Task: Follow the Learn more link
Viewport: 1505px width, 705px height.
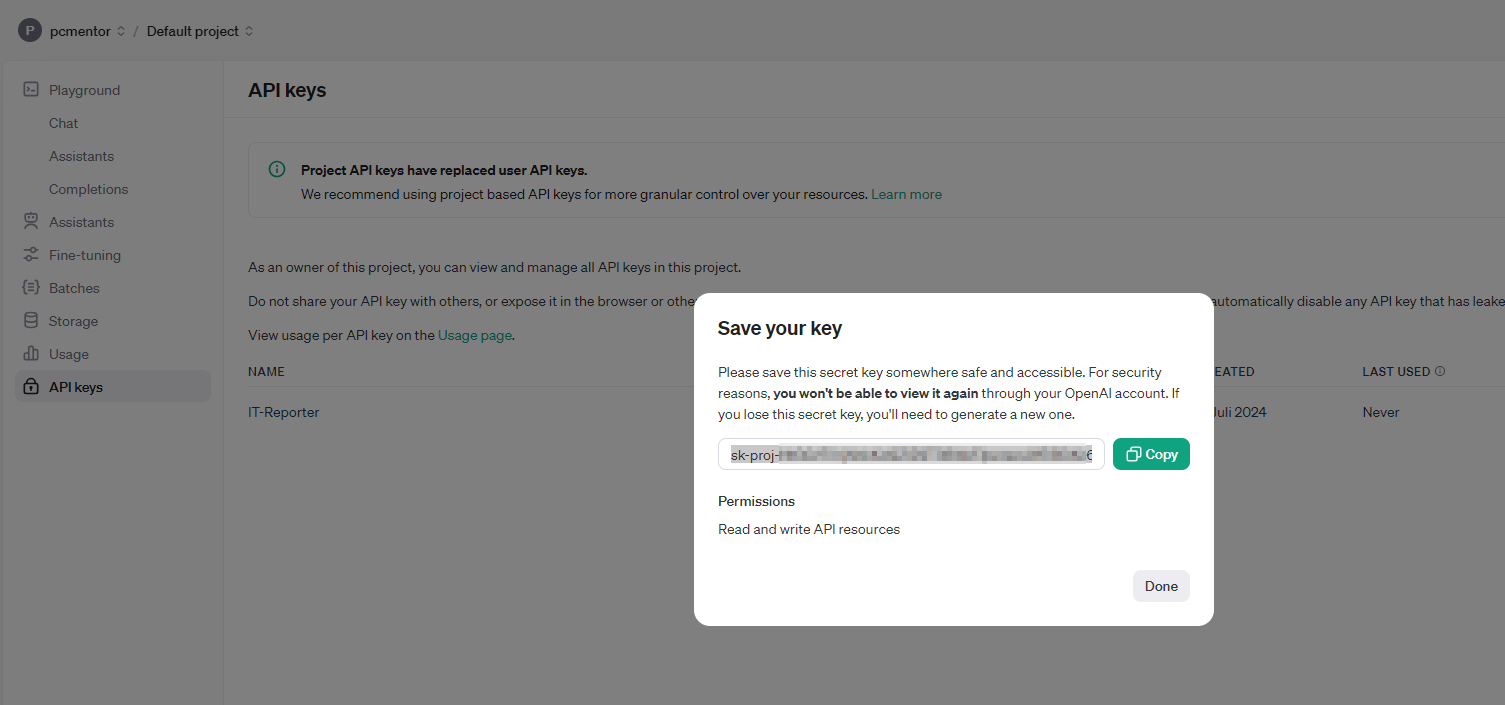Action: pos(906,194)
